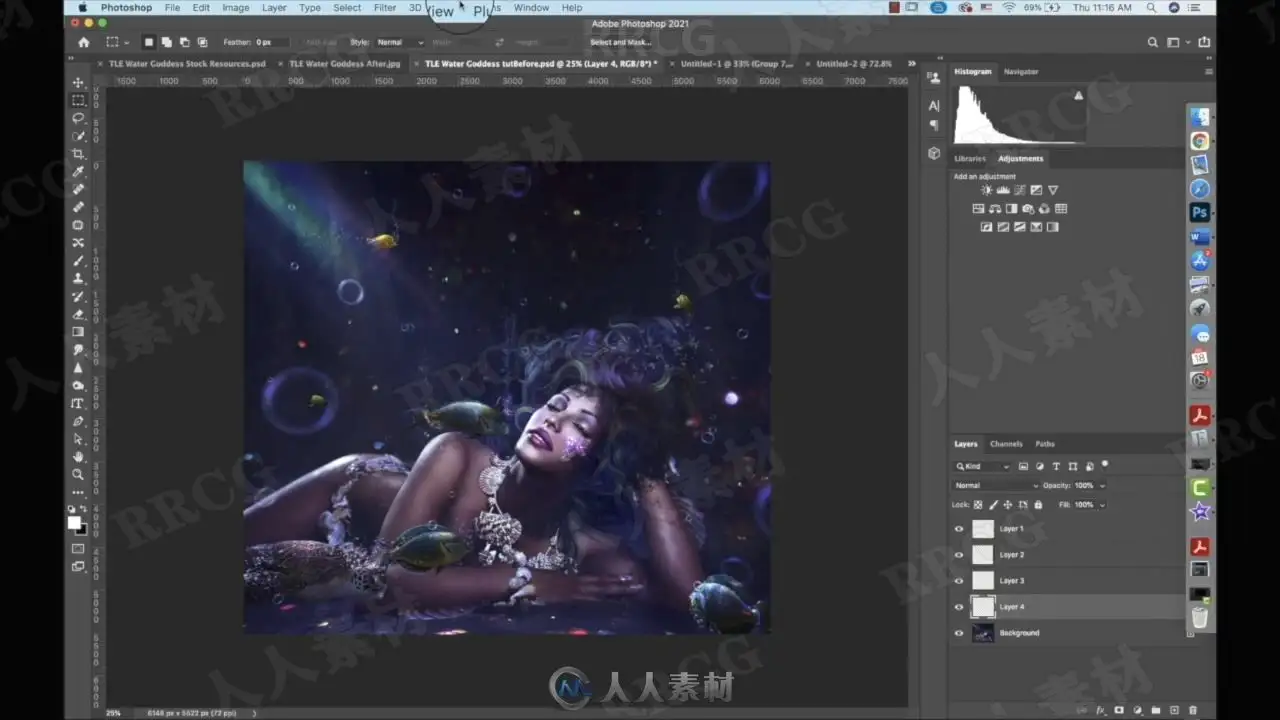Choose the Crop tool

pos(78,154)
